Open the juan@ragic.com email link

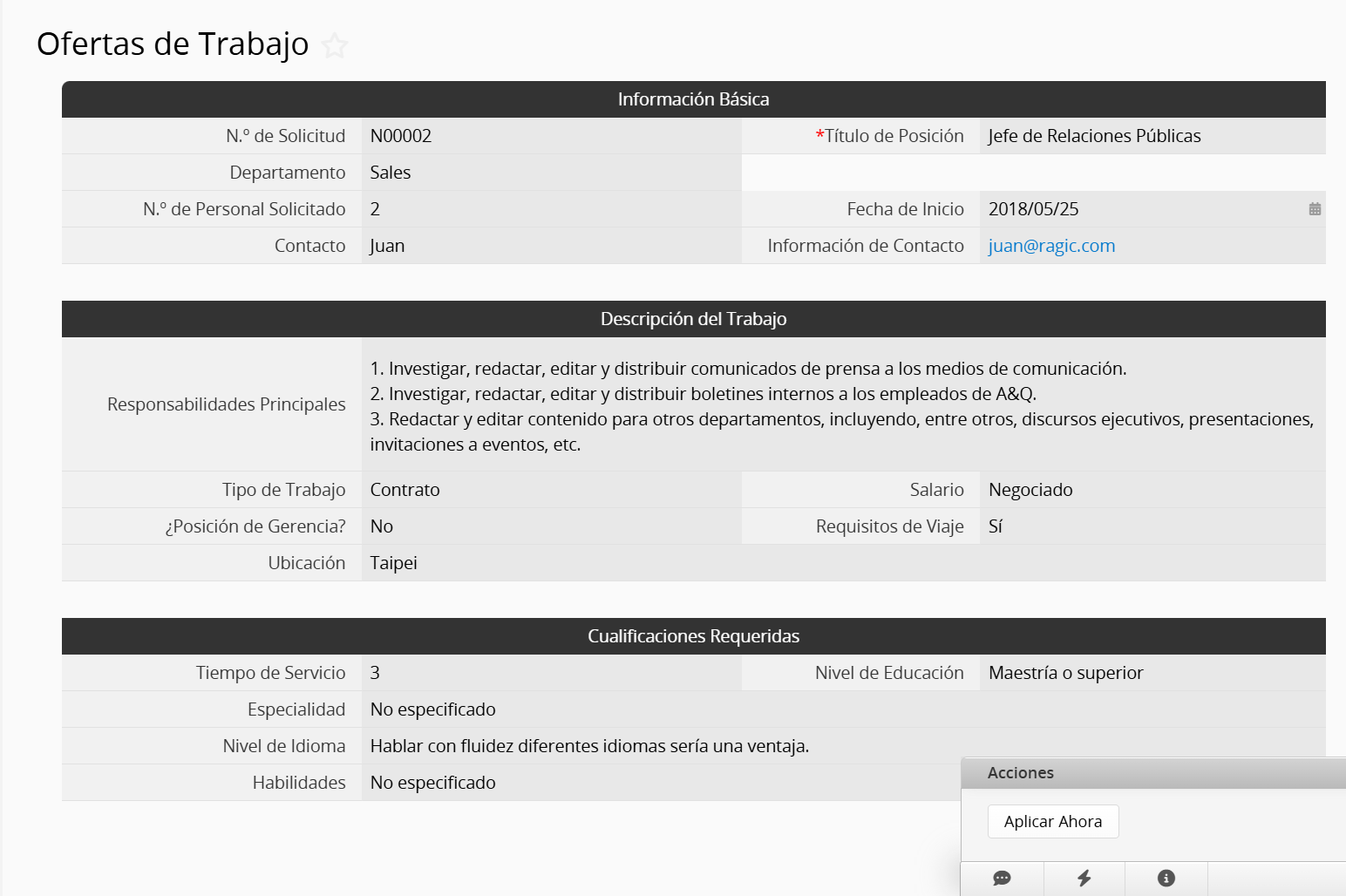[1051, 246]
